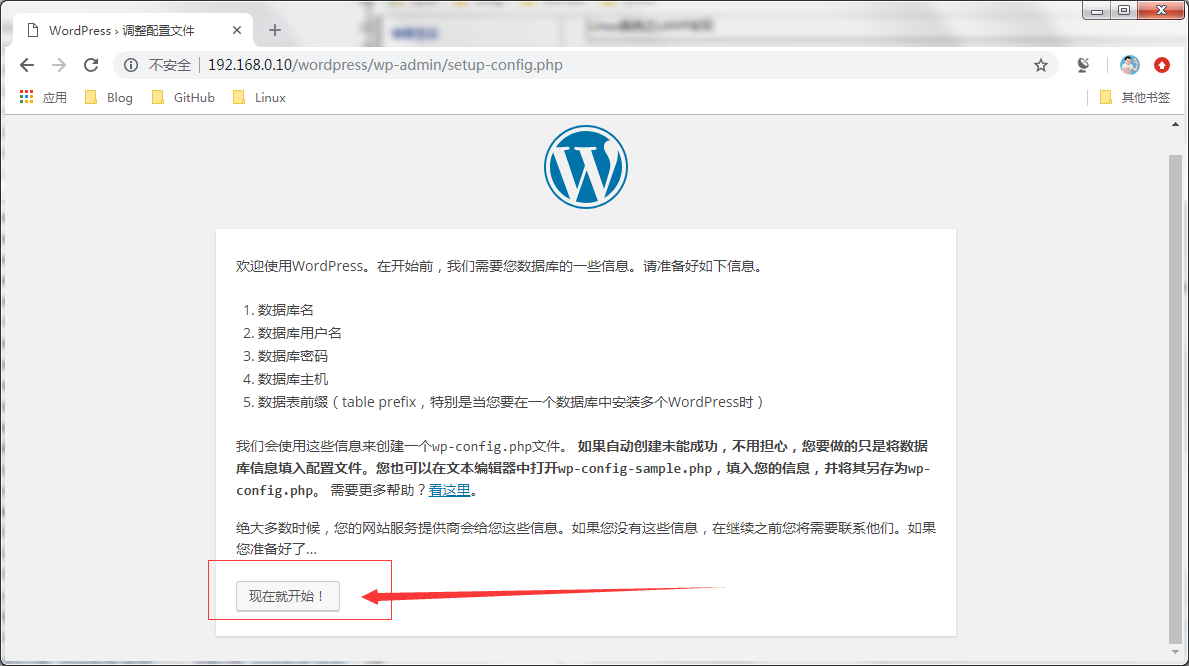Click the red update notification icon
Screen dimensions: 1189x666
tap(1162, 65)
